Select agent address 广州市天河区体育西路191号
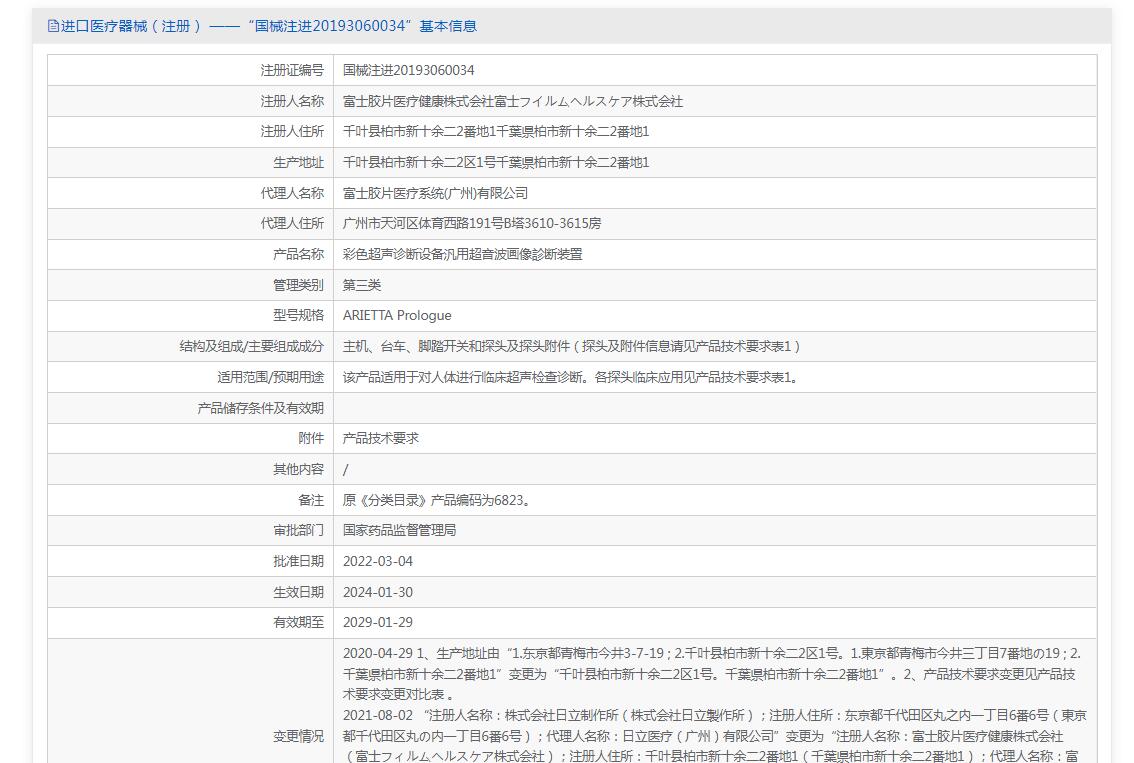Screen dimensions: 1134x763 (472, 223)
